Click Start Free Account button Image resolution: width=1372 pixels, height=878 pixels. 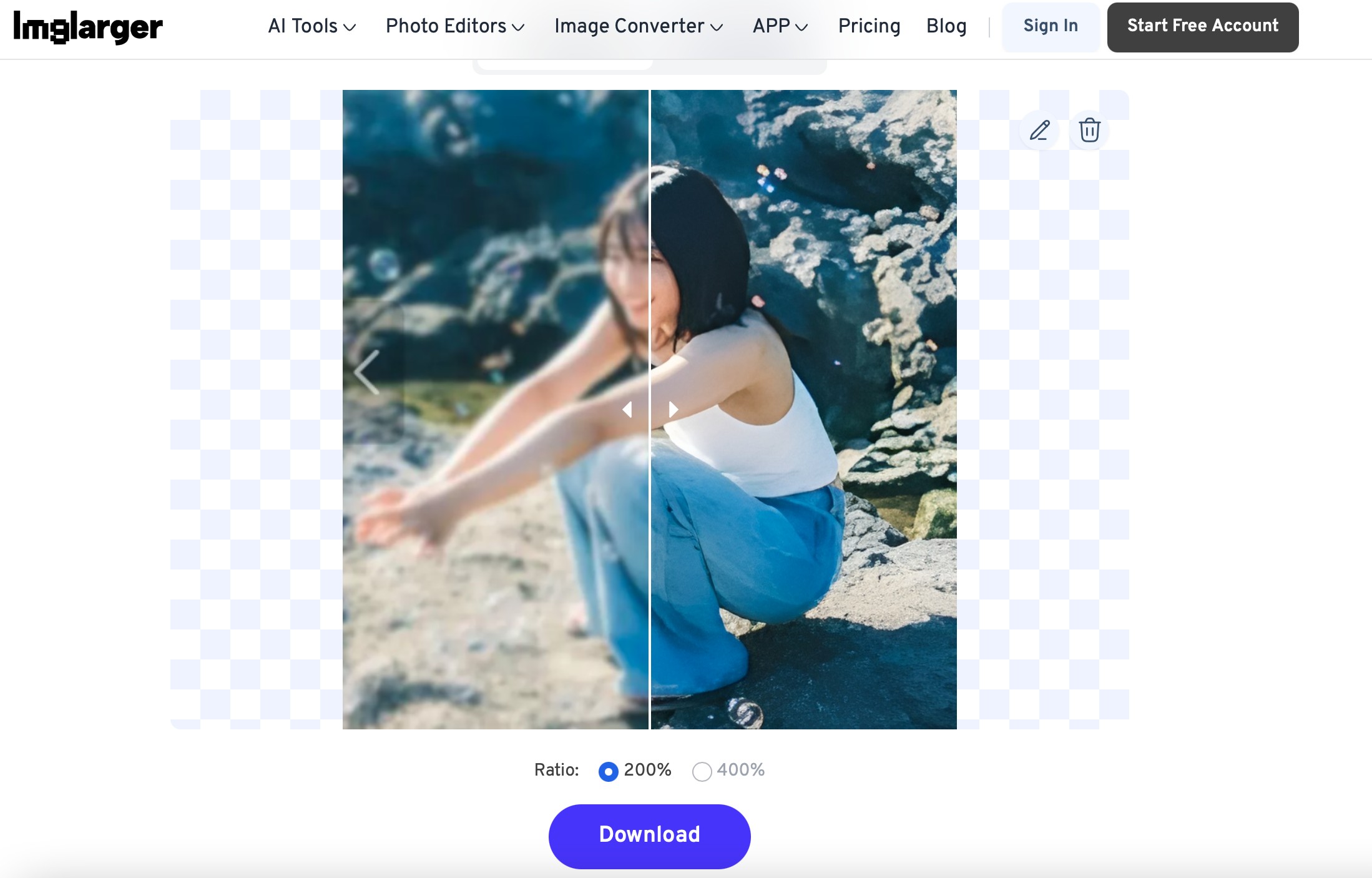click(1202, 26)
